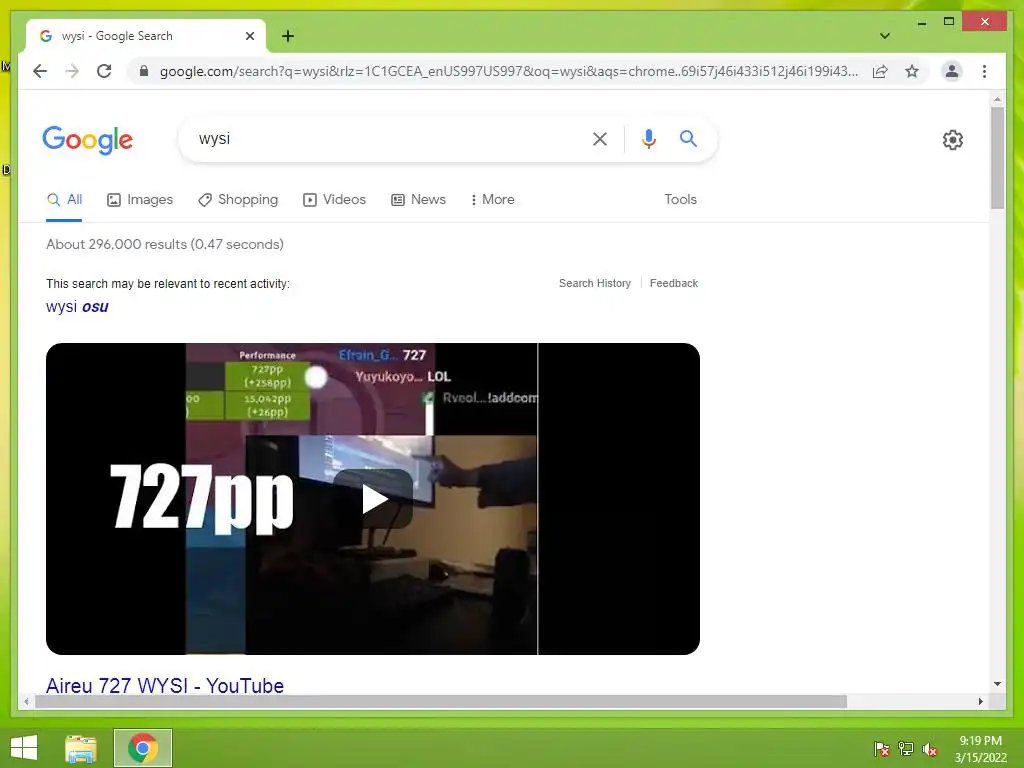The image size is (1024, 768).
Task: Go back to the previous page
Action: click(40, 71)
